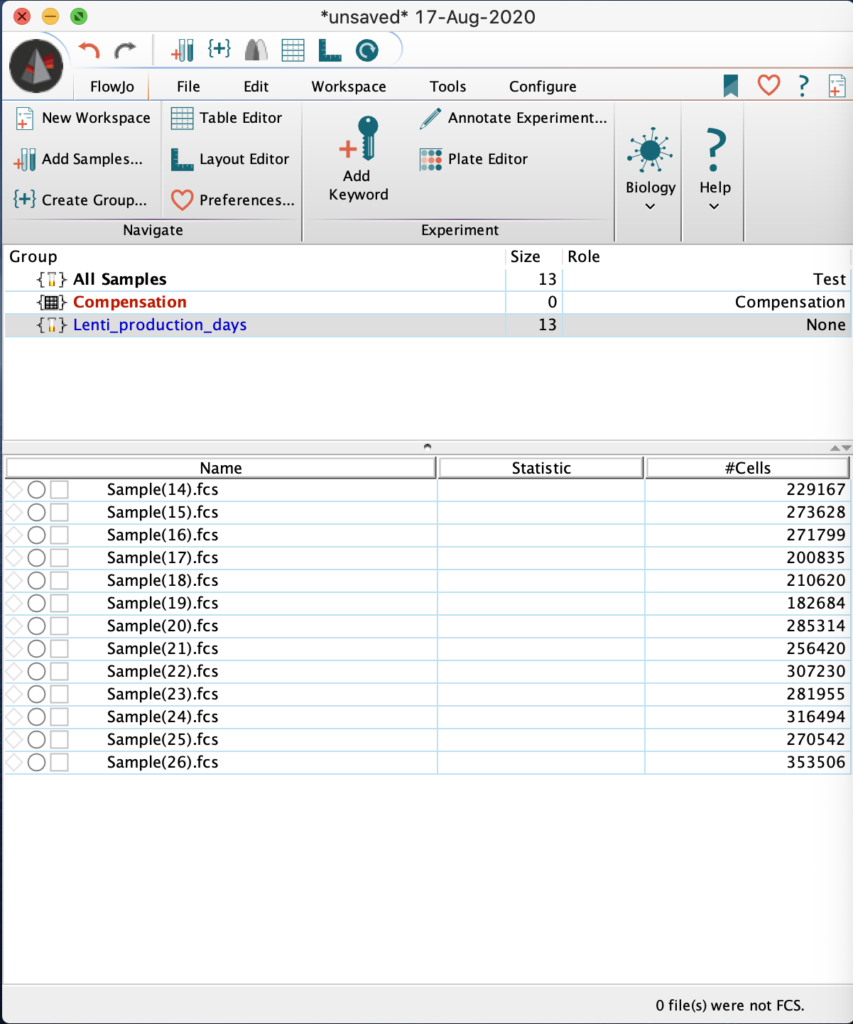The height and width of the screenshot is (1024, 853).
Task: Click the create group braces toolbar icon
Action: [219, 49]
